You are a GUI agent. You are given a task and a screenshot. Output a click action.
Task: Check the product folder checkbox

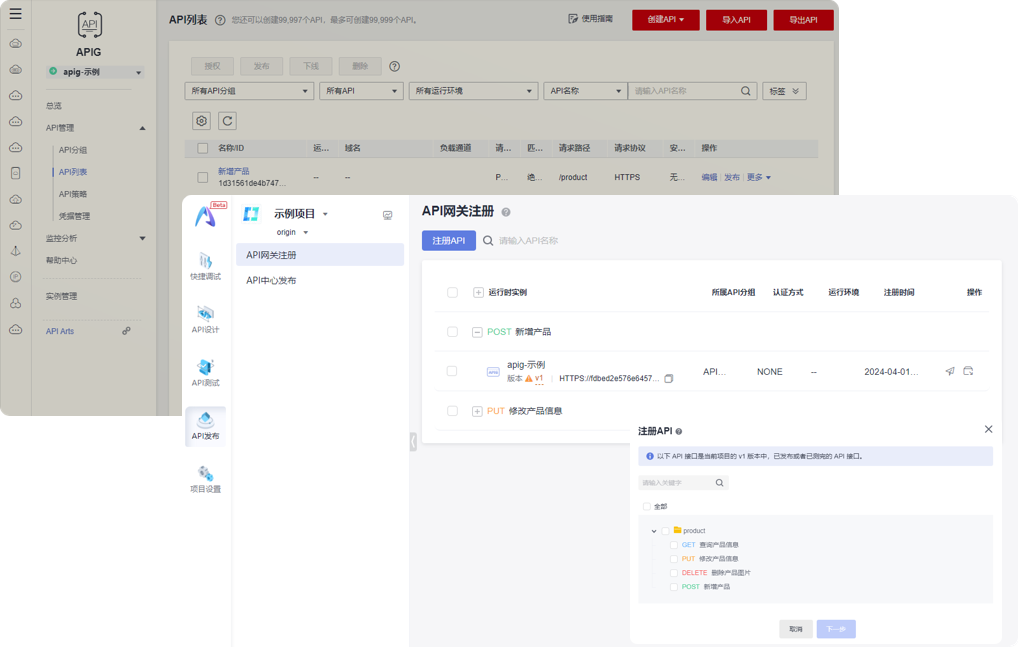click(665, 531)
